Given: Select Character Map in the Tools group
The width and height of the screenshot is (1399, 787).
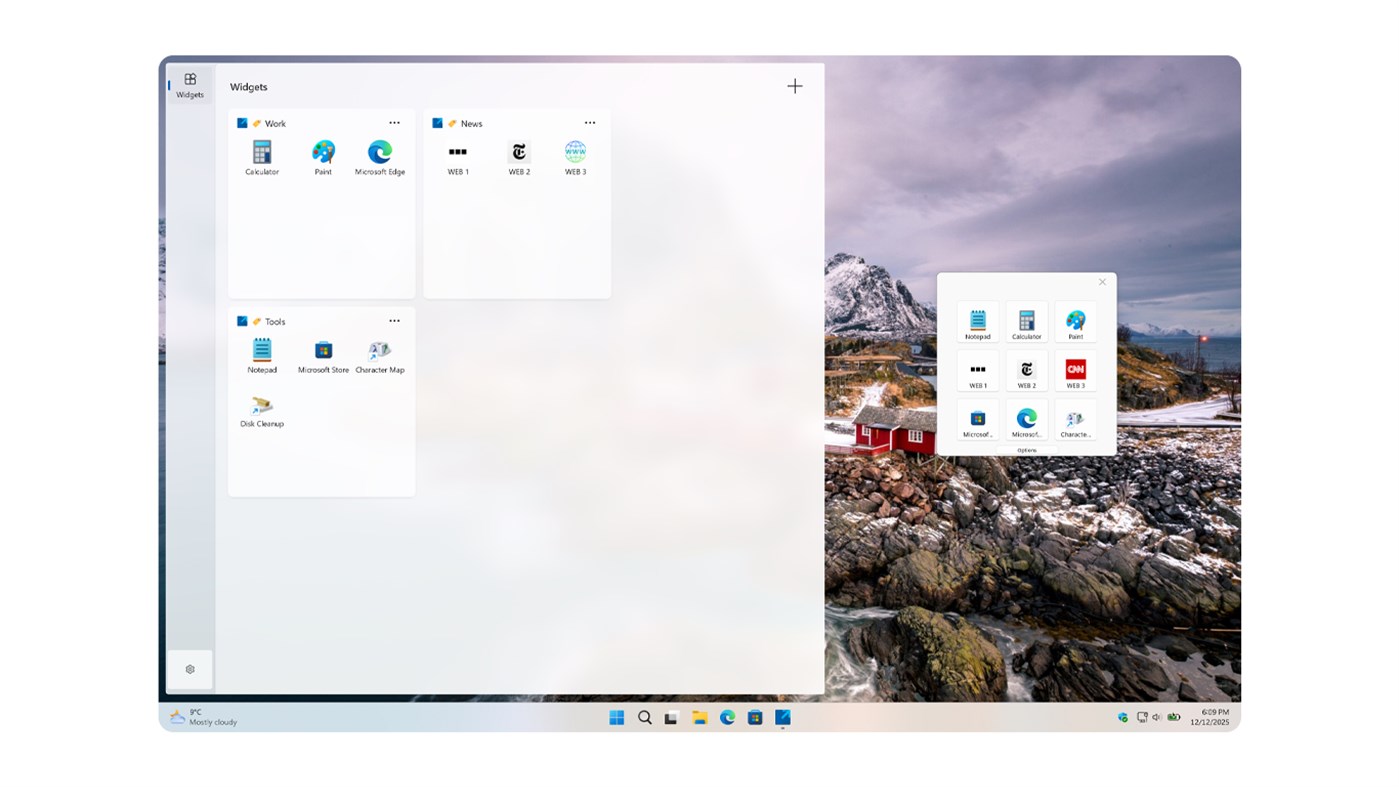Looking at the screenshot, I should tap(379, 350).
